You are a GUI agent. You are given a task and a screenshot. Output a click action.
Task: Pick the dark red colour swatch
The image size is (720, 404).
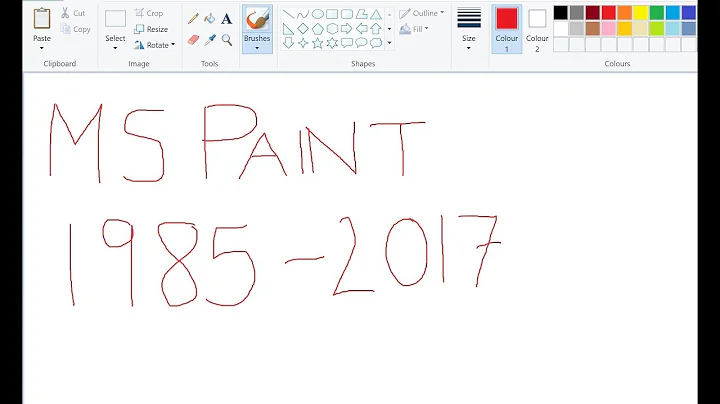593,13
